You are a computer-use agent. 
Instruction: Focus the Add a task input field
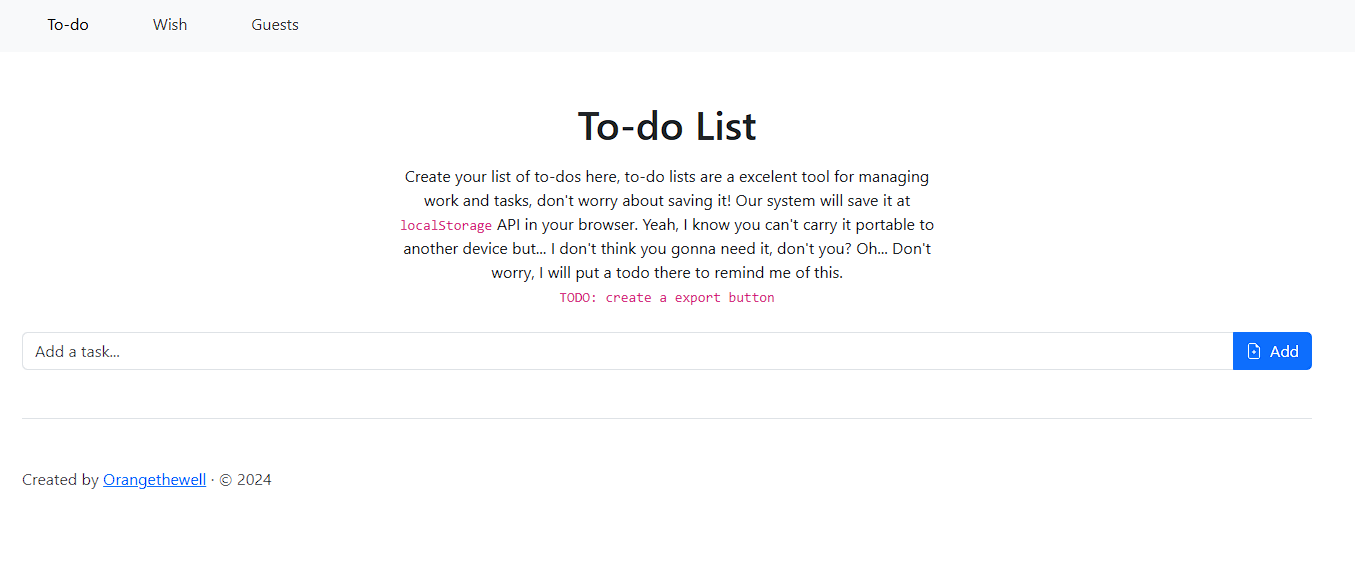[628, 351]
